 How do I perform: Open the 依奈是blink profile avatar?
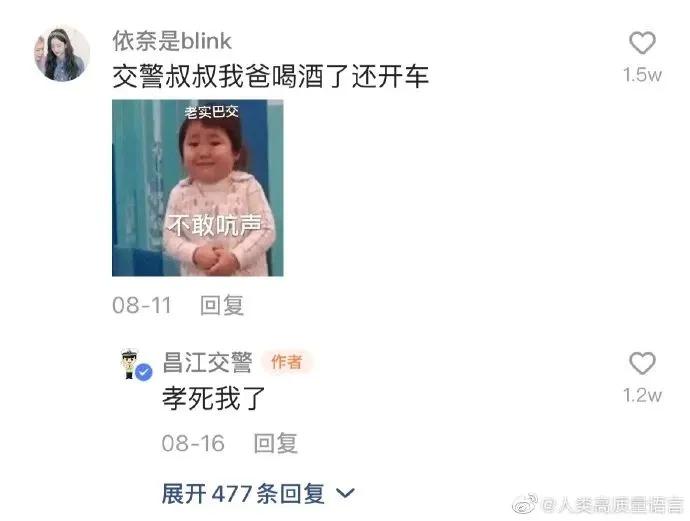(x=62, y=54)
